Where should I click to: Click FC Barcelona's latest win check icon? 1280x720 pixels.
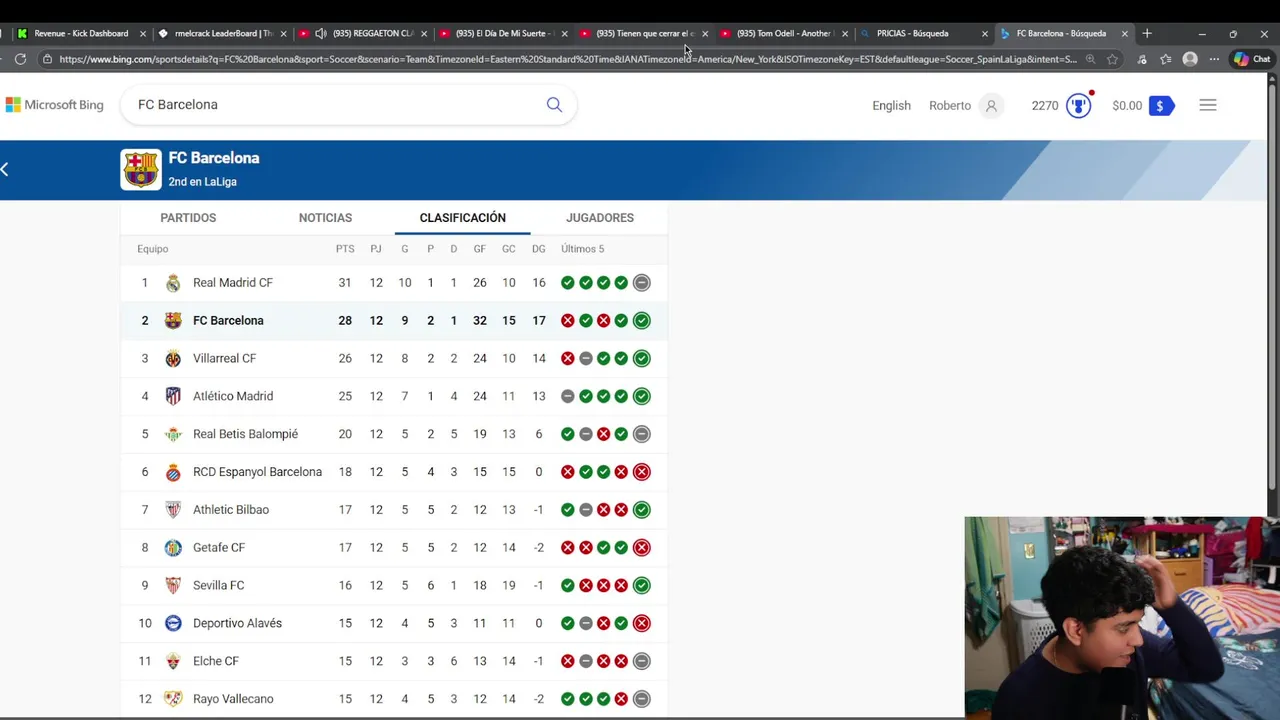(642, 321)
